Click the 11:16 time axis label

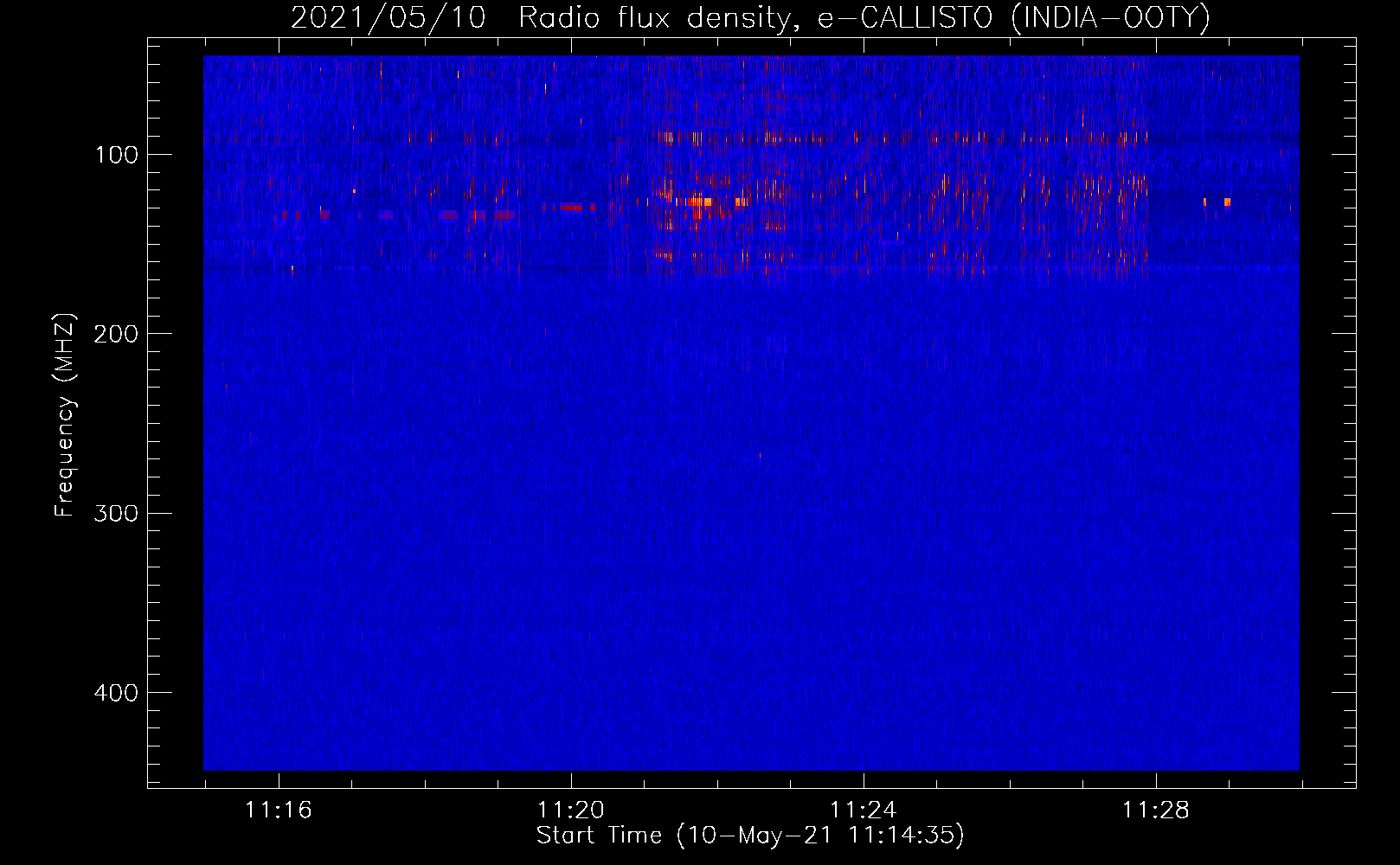[279, 811]
